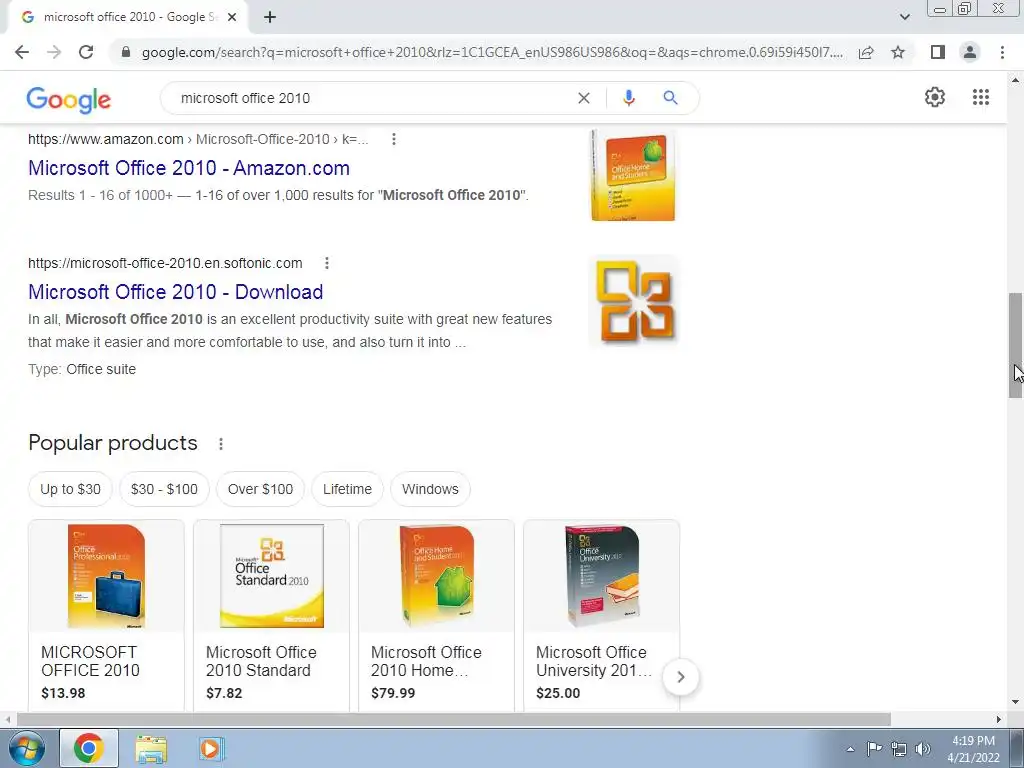Viewport: 1024px width, 768px height.
Task: Open options menu for the Softonic result
Action: 327,263
